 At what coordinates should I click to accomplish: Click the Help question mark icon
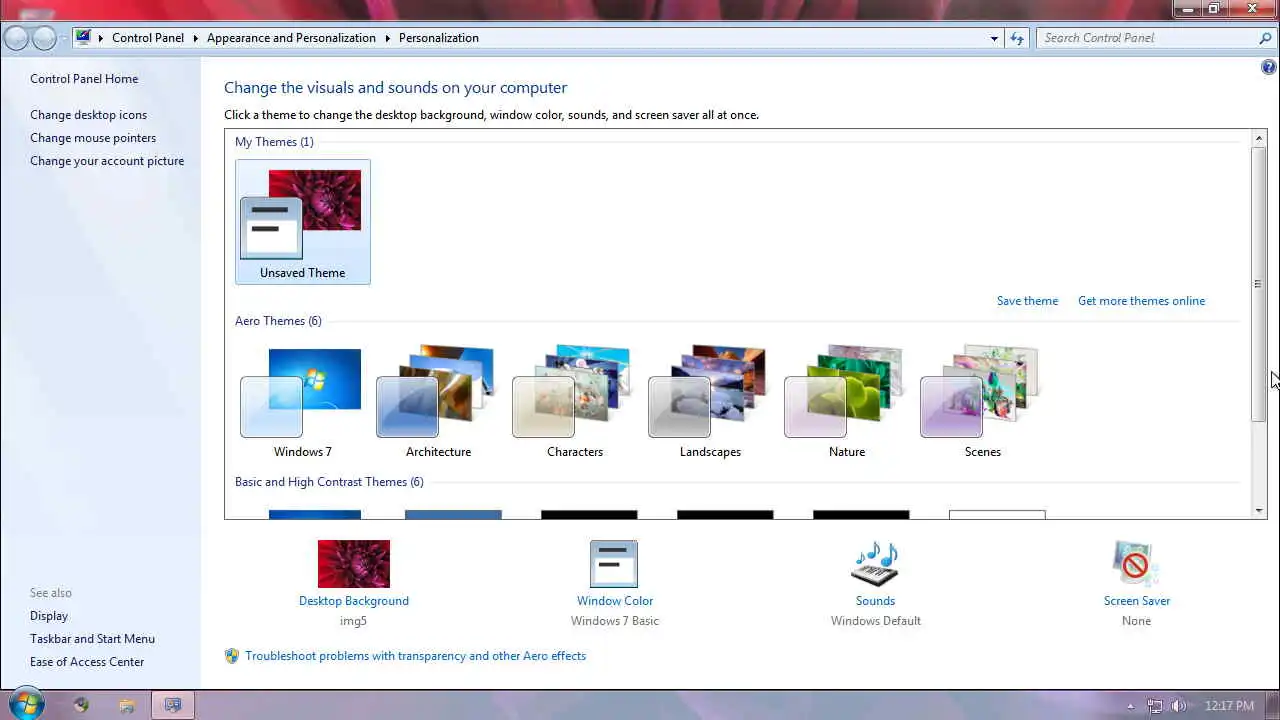coord(1269,68)
